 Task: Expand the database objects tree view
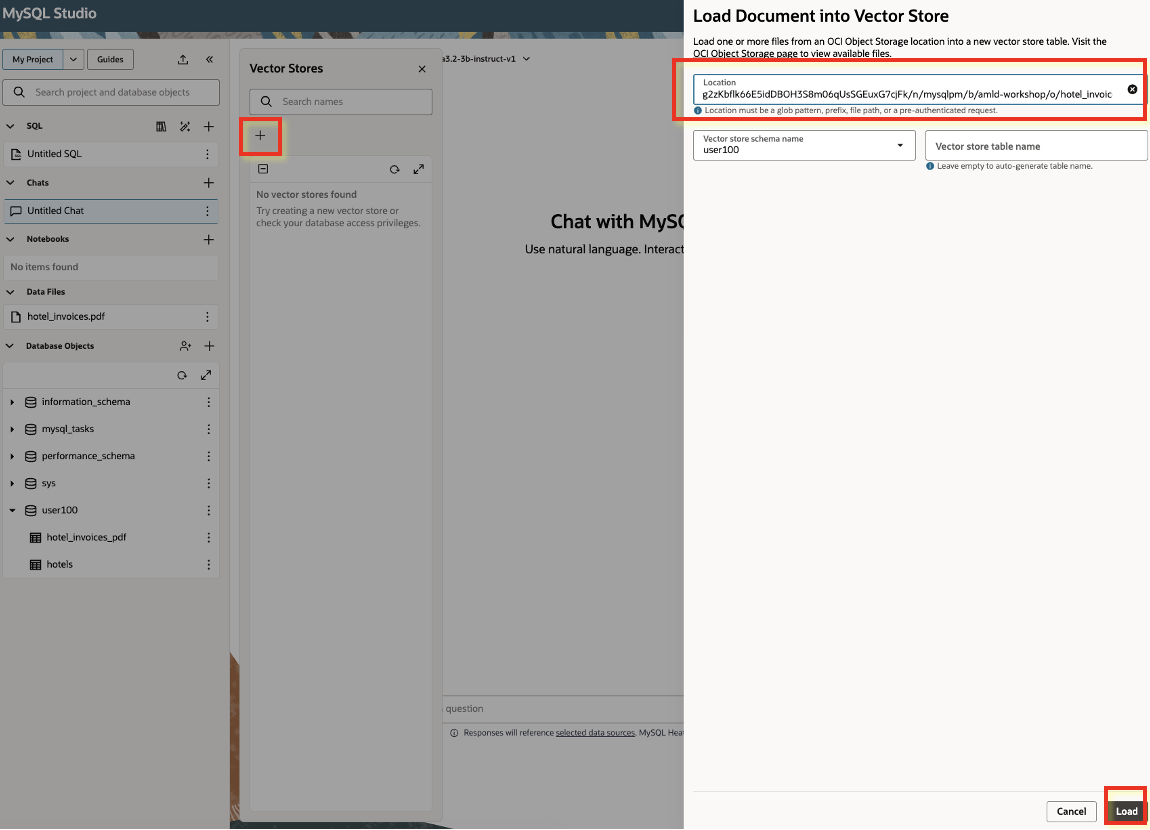click(x=206, y=375)
